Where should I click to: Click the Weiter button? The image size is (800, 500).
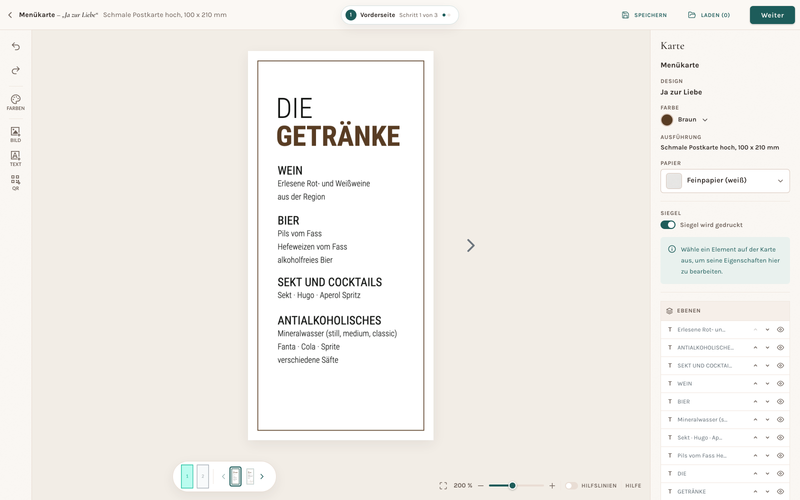(772, 15)
